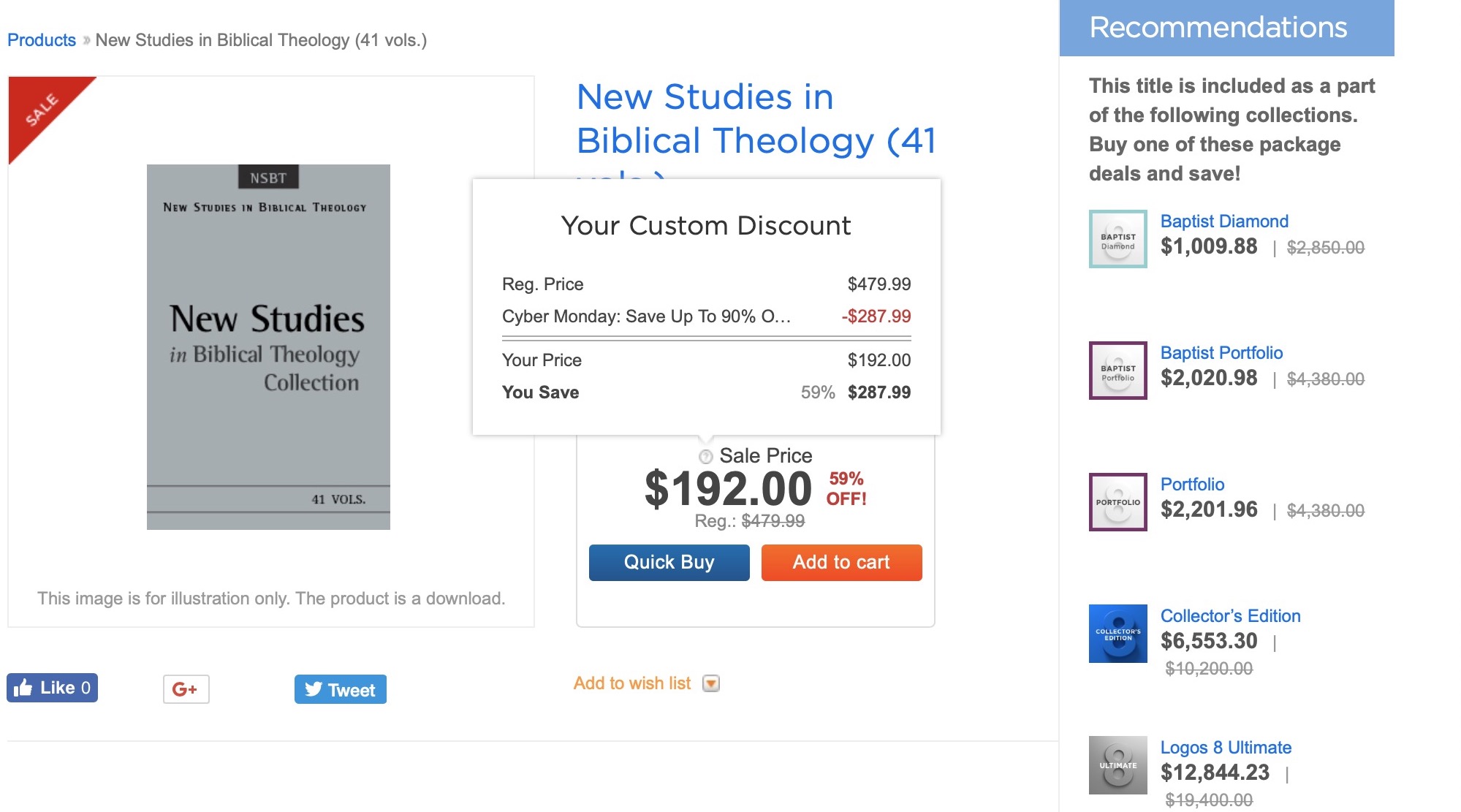Screen dimensions: 1461x812
Task: Click the Facebook Like button
Action: tap(52, 688)
